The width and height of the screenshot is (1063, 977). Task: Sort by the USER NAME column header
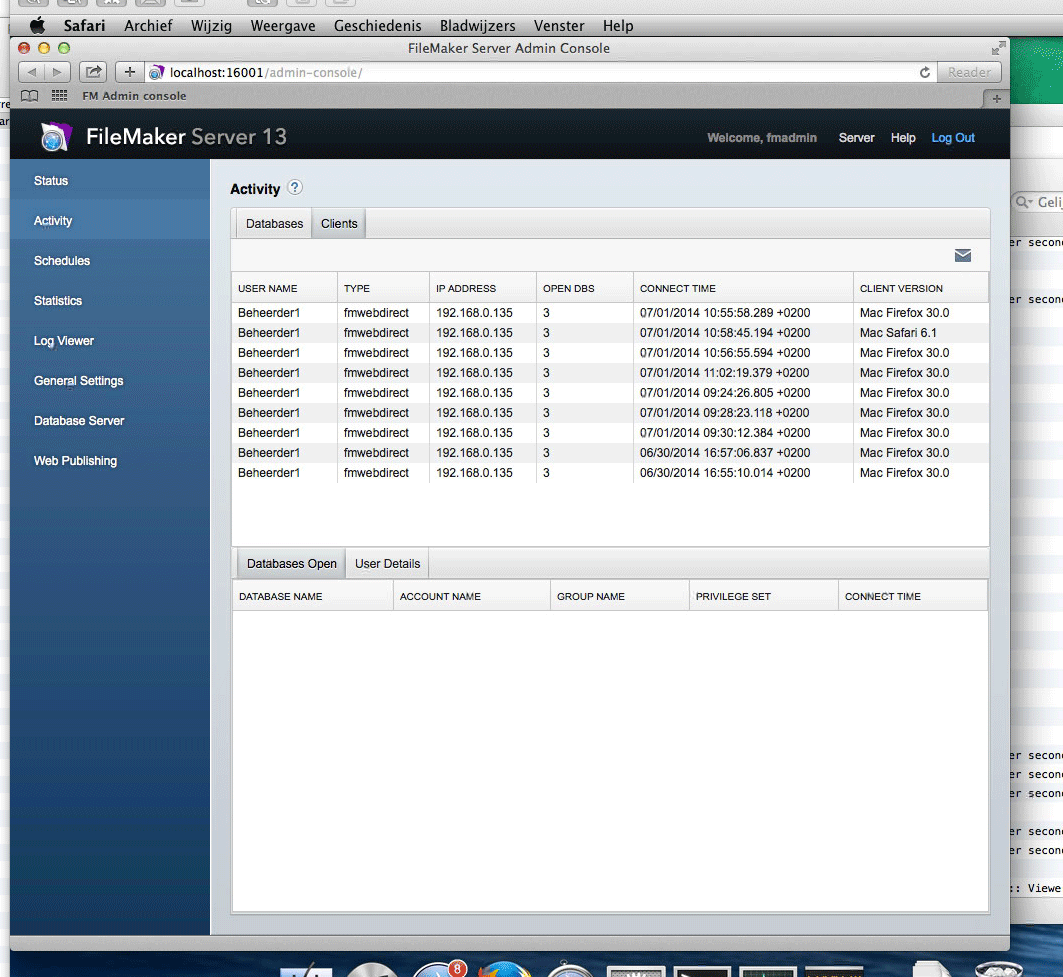(284, 288)
